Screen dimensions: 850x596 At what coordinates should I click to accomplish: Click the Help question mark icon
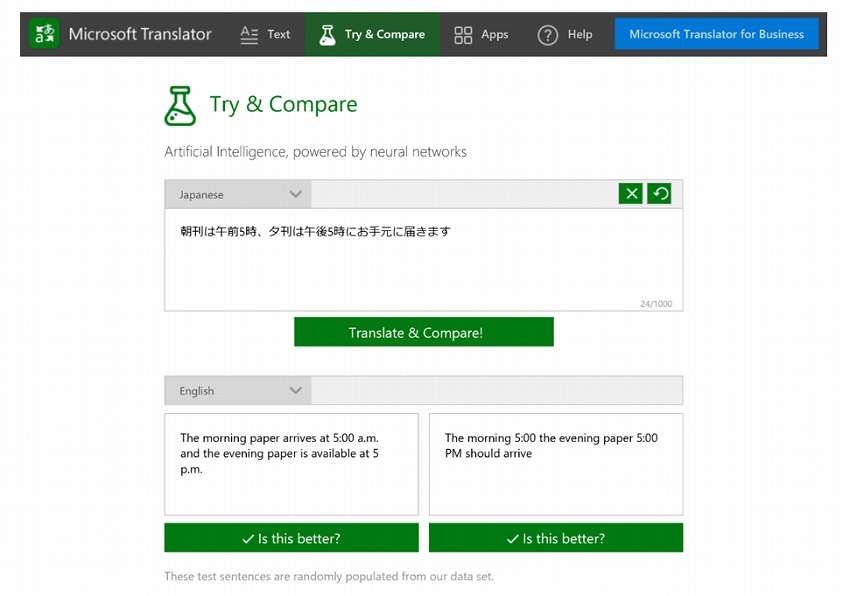coord(548,35)
